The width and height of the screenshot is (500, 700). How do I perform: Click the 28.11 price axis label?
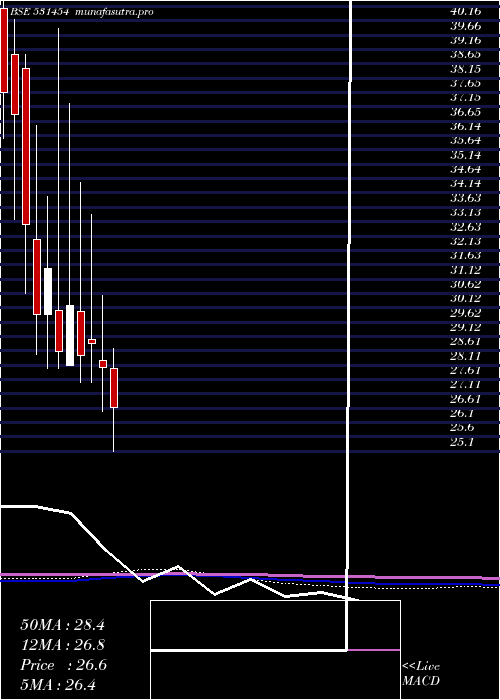point(466,356)
